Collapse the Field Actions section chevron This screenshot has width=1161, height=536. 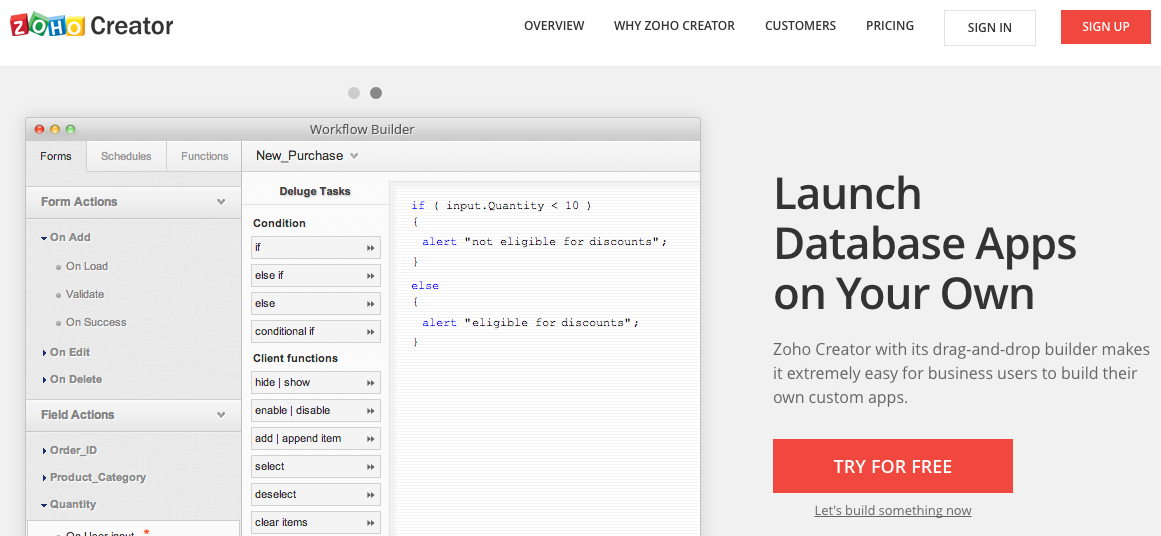point(221,415)
